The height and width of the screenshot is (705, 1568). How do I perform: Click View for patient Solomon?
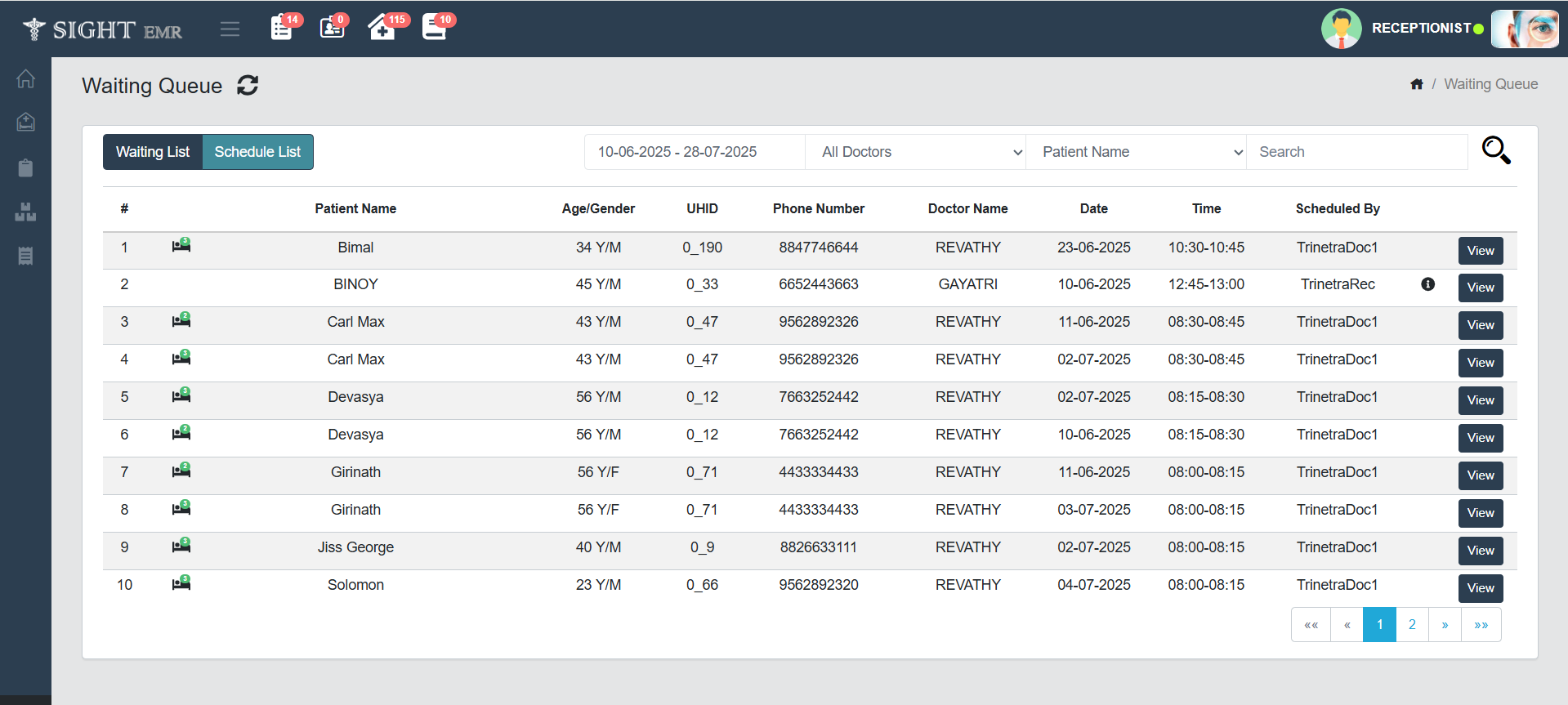pyautogui.click(x=1480, y=588)
